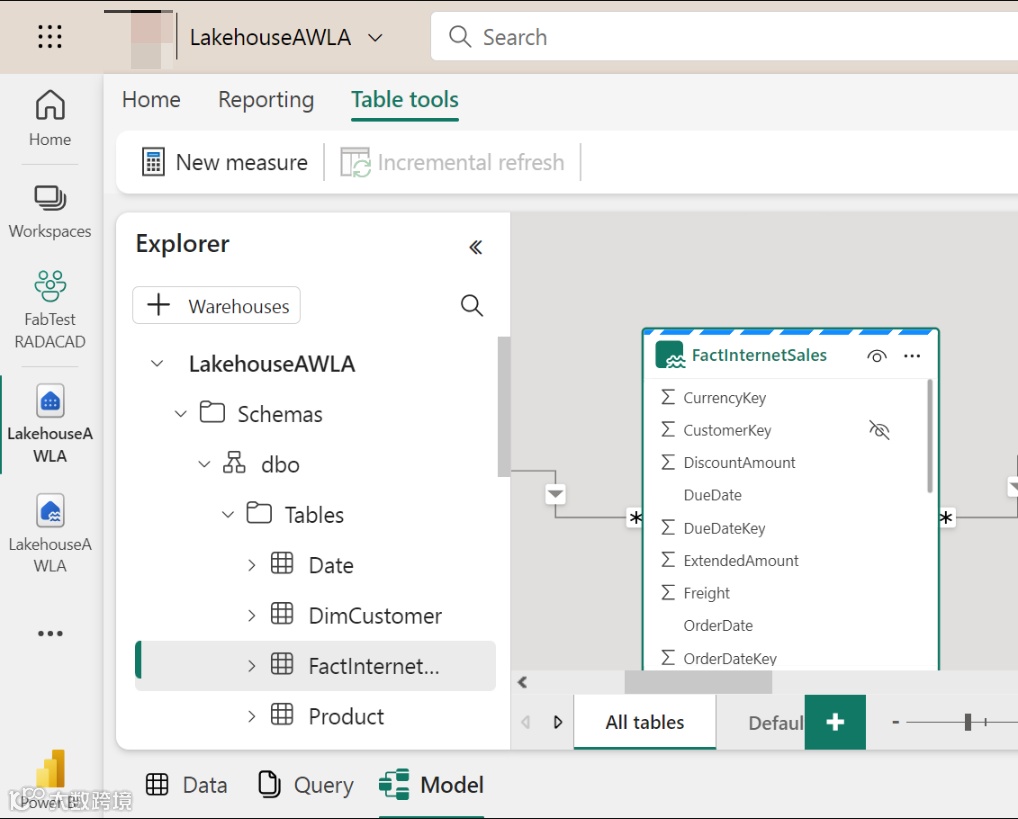Click the plus icon beside Warehouses
This screenshot has height=819, width=1018.
pos(158,305)
